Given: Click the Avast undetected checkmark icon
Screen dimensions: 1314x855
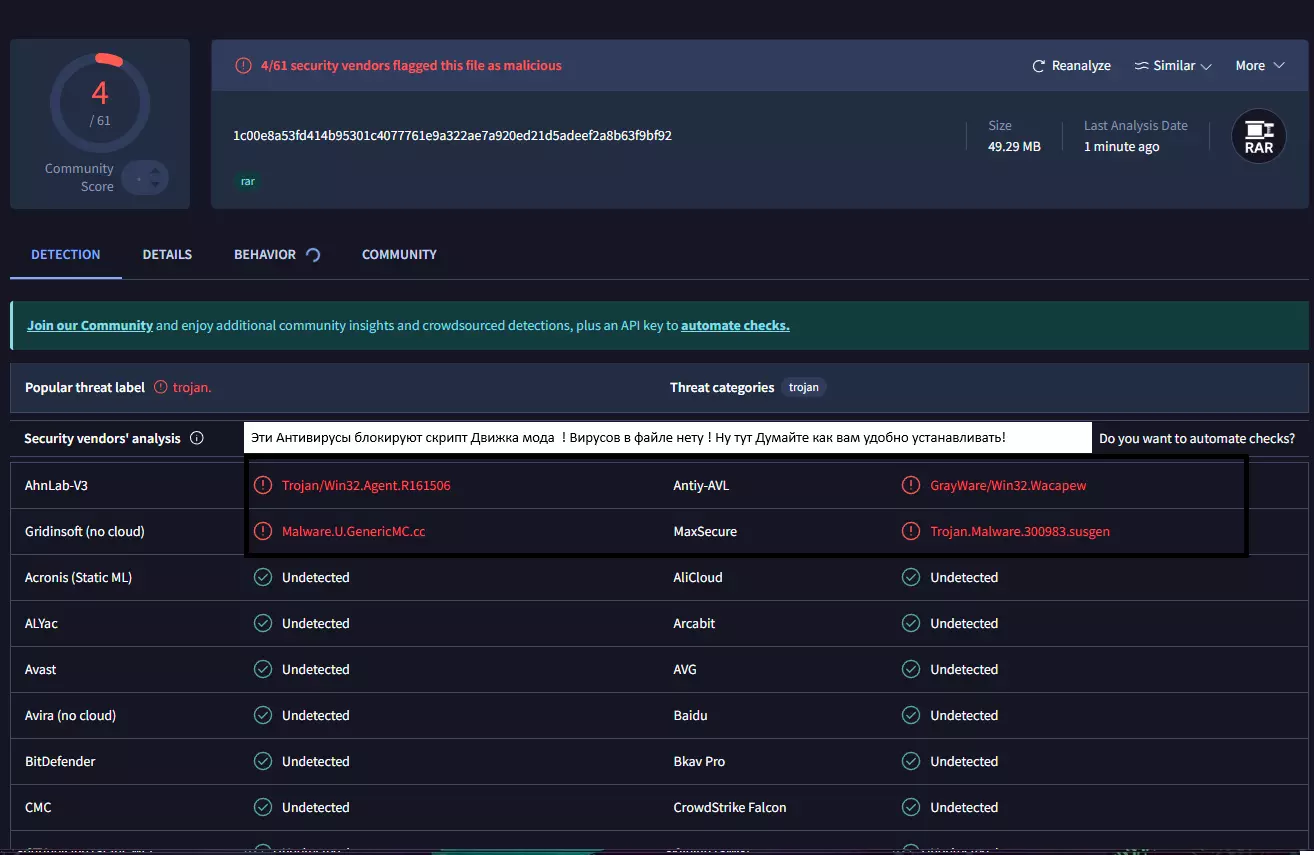Looking at the screenshot, I should tap(263, 670).
